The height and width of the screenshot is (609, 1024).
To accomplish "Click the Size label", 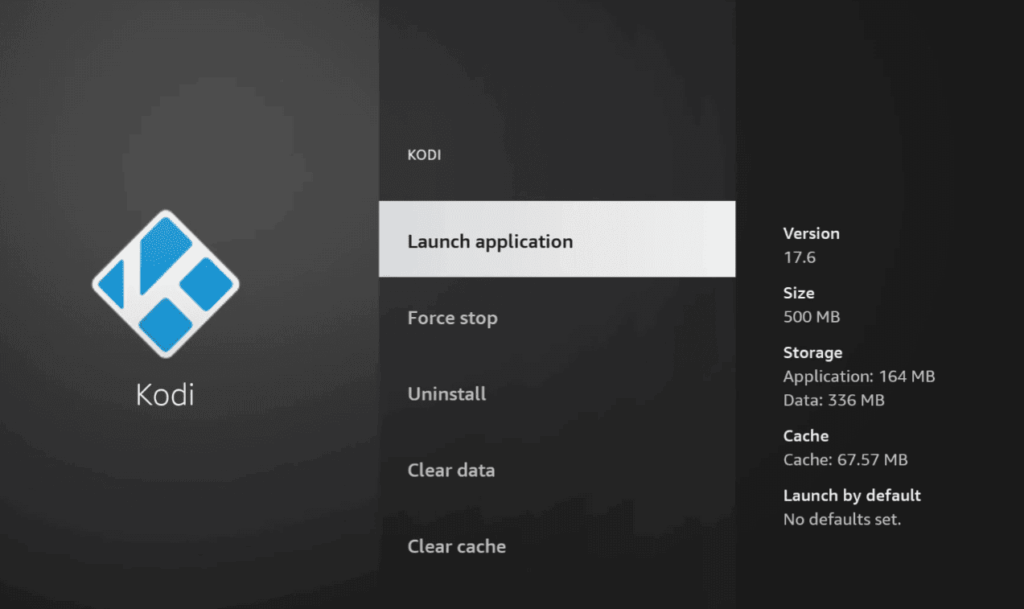I will [799, 293].
